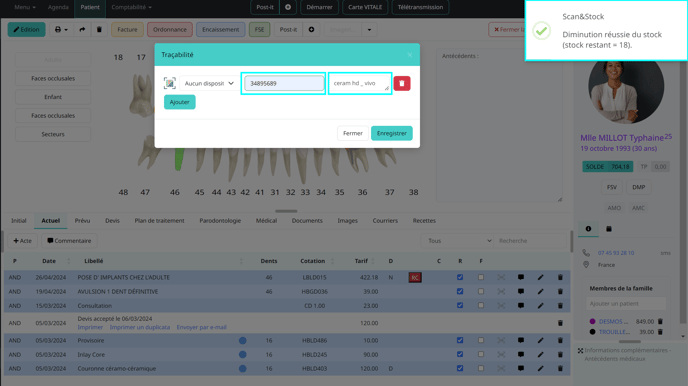Click the scan barcode icon in Traçabilité dialog
The width and height of the screenshot is (688, 386).
point(170,83)
